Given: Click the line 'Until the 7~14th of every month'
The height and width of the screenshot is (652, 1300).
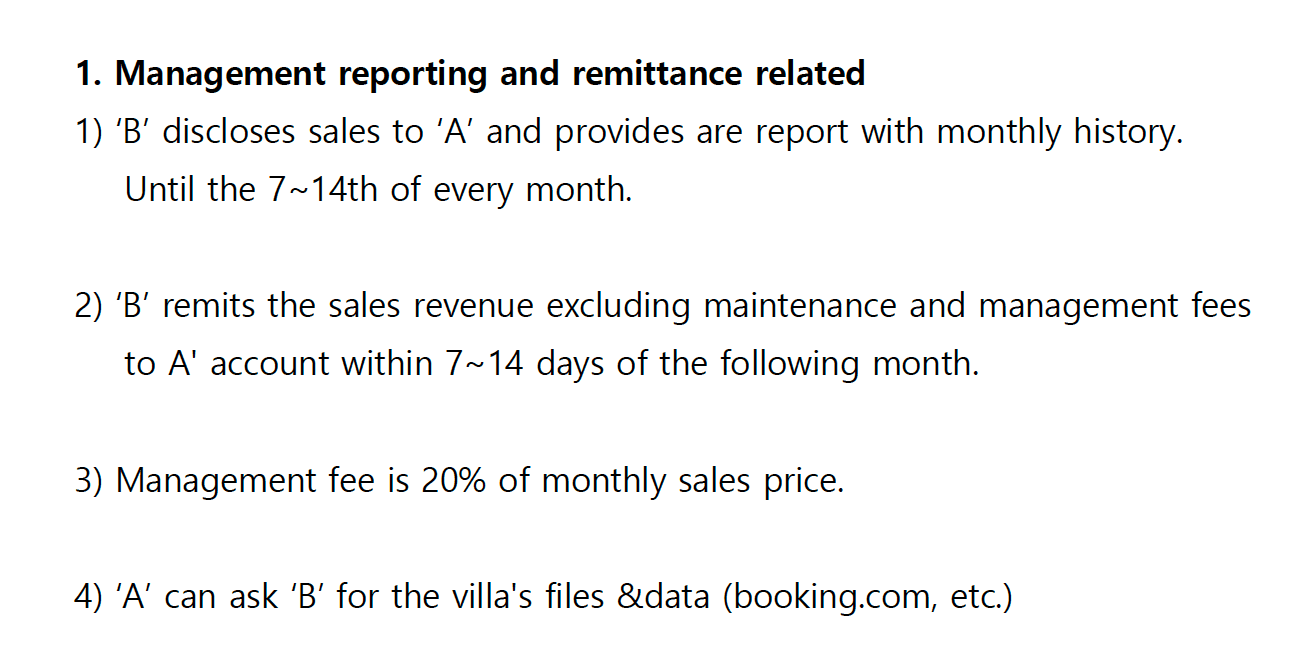Looking at the screenshot, I should pos(378,189).
